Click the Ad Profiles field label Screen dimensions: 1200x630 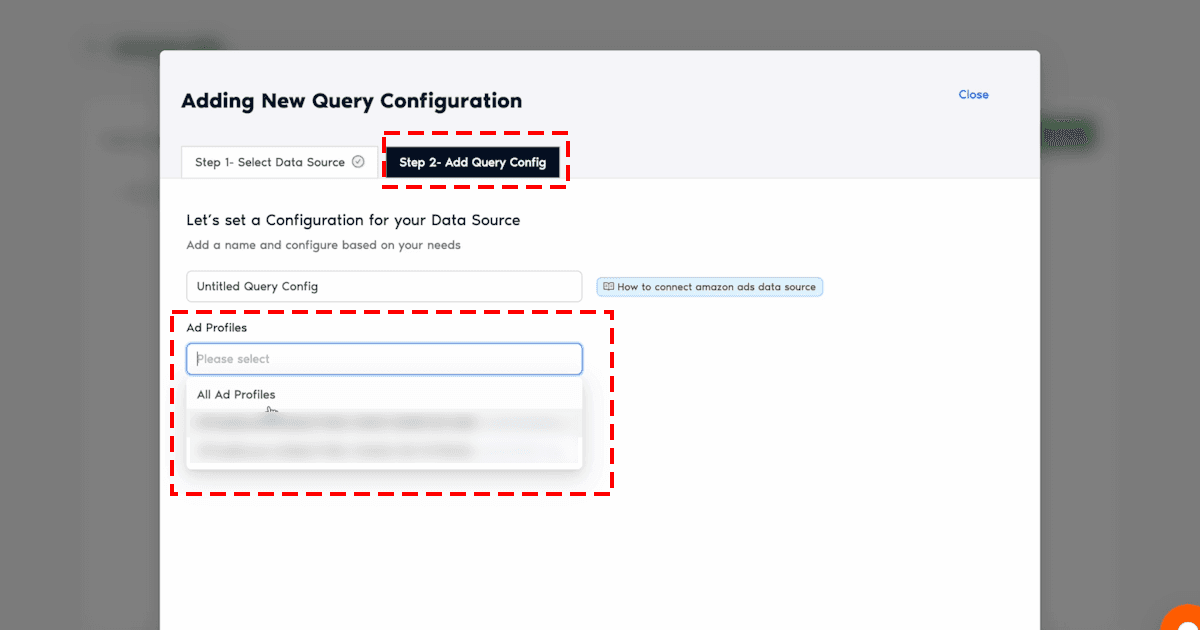point(216,327)
